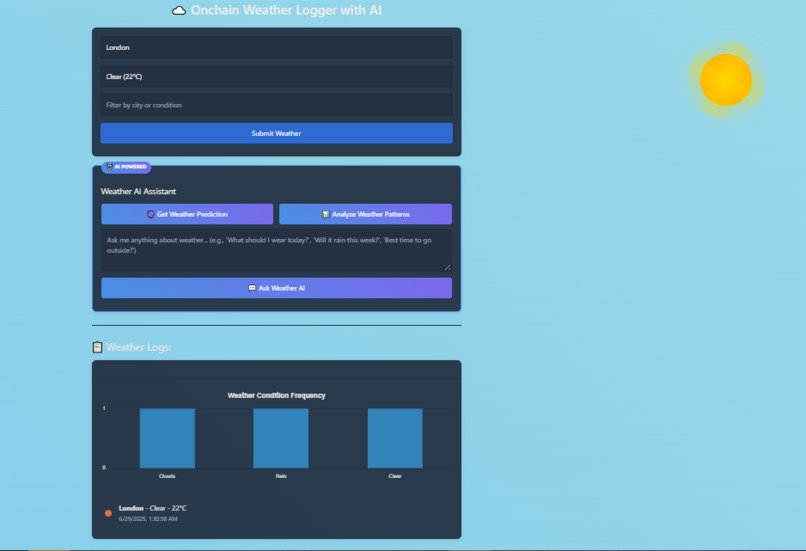
Task: Click the Ask me anything about weather textbox
Action: click(x=277, y=250)
